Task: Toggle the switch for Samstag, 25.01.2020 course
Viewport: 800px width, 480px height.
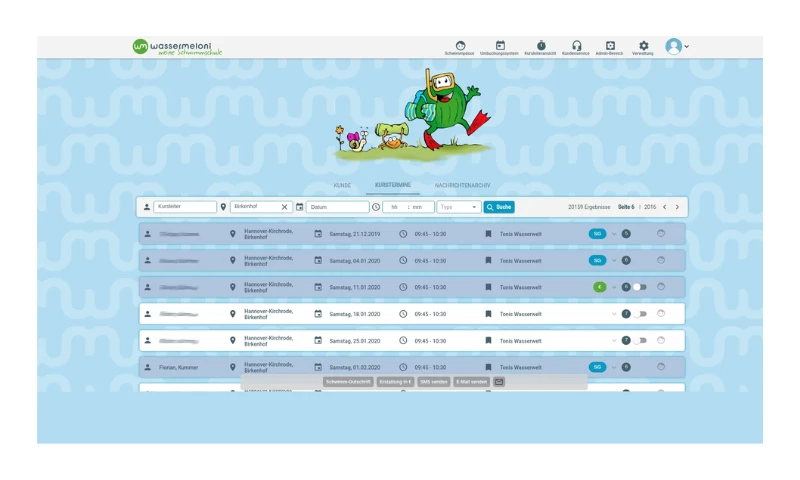Action: tap(639, 340)
